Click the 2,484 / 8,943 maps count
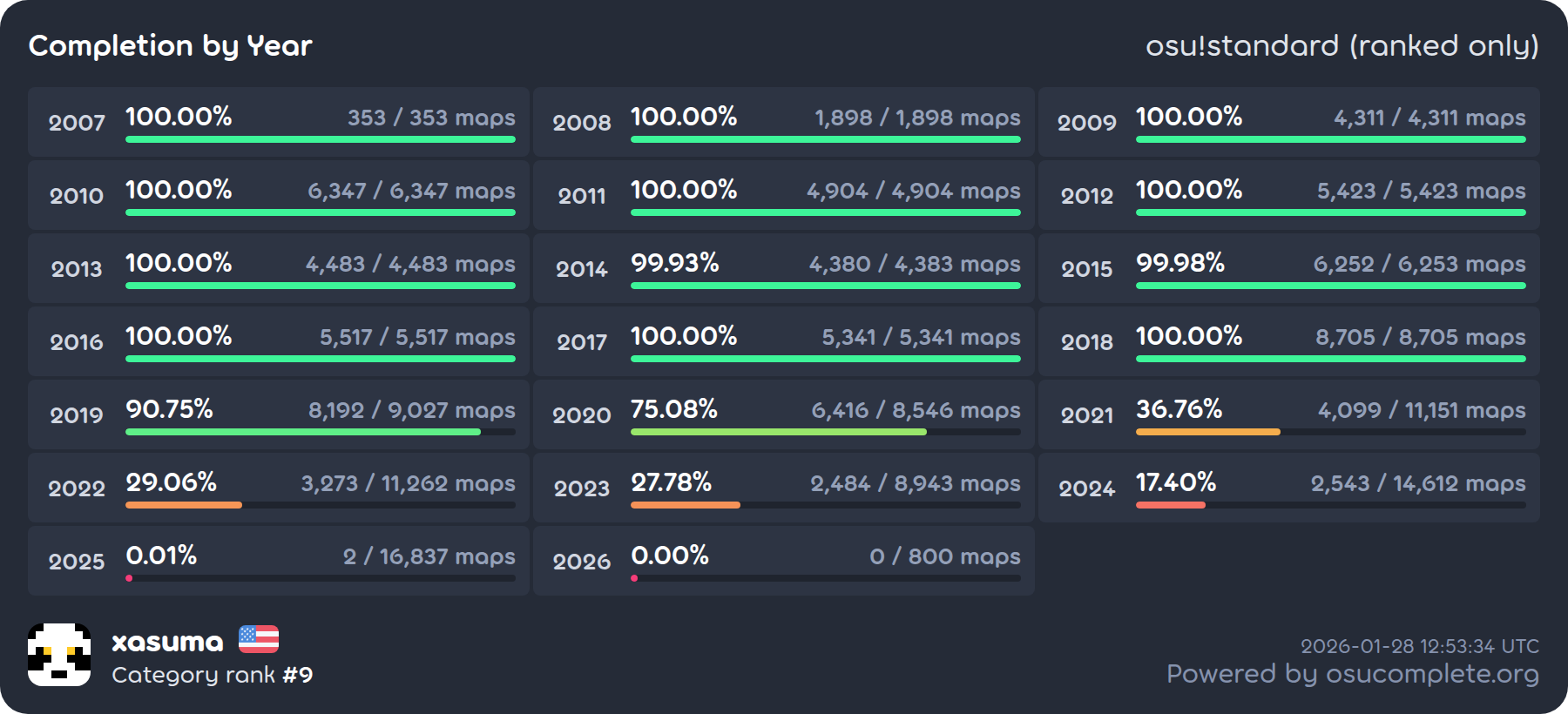This screenshot has height=714, width=1568. click(x=915, y=483)
